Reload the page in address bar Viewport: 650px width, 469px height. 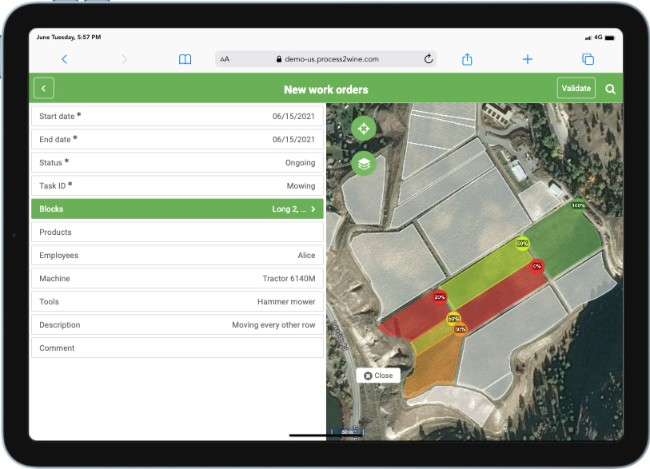tap(428, 59)
